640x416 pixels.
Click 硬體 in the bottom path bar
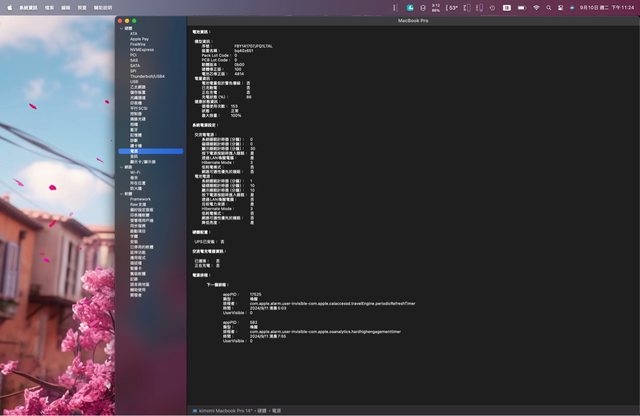pyautogui.click(x=260, y=410)
